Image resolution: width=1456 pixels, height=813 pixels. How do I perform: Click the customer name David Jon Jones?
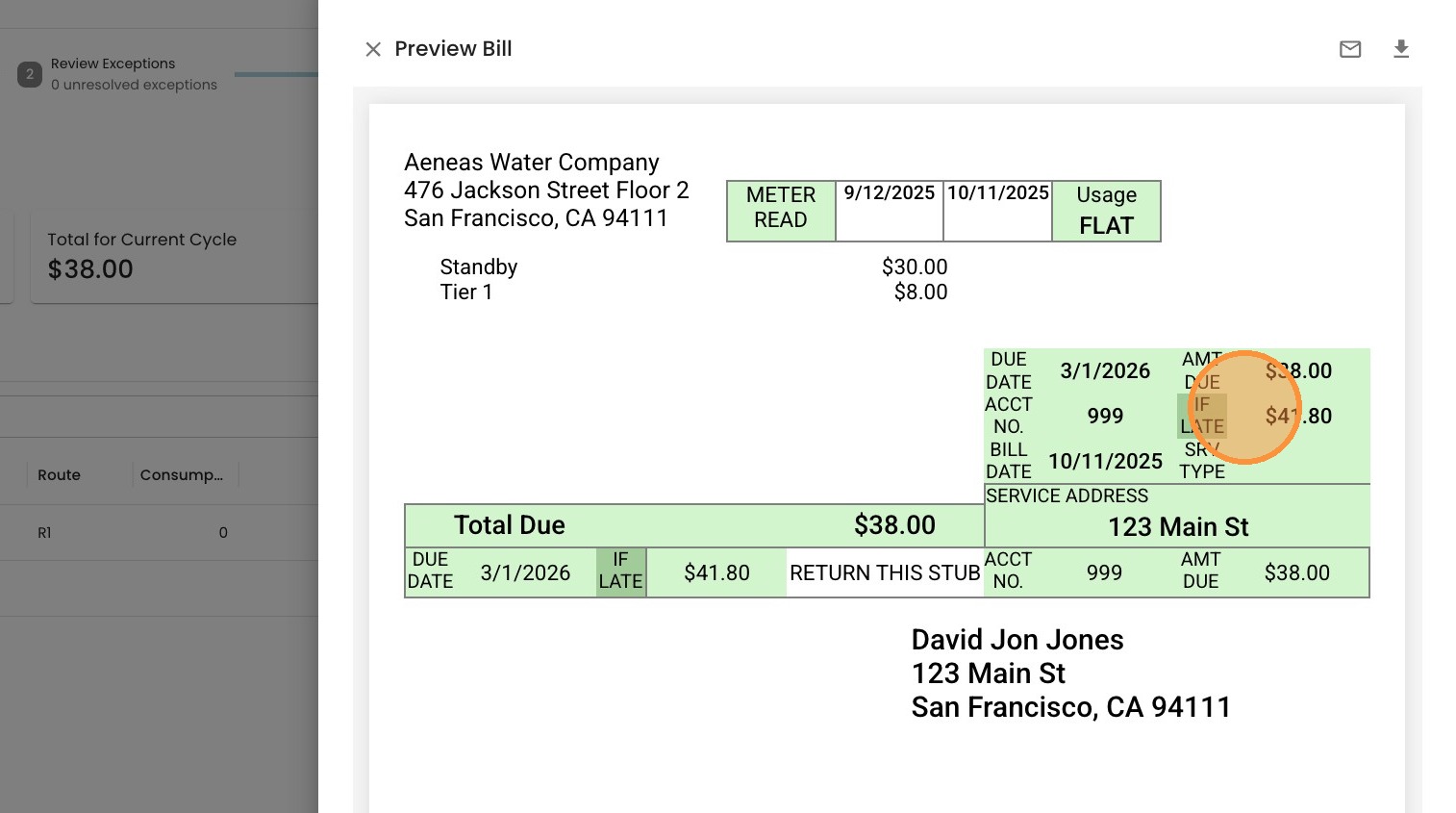tap(1017, 640)
